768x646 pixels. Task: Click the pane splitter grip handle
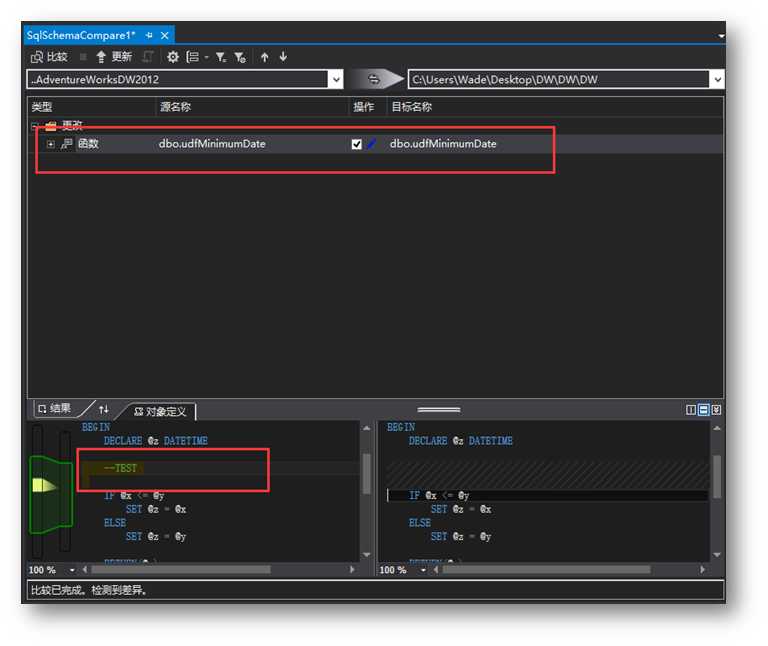coord(439,409)
